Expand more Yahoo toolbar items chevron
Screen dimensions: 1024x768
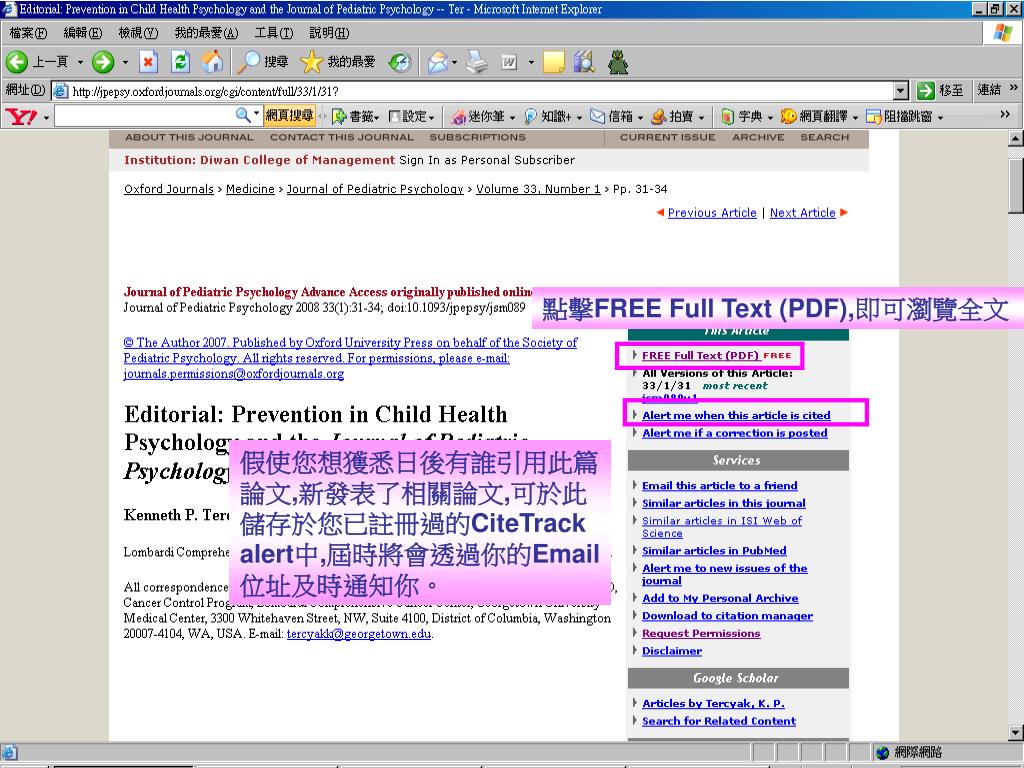pos(1004,114)
